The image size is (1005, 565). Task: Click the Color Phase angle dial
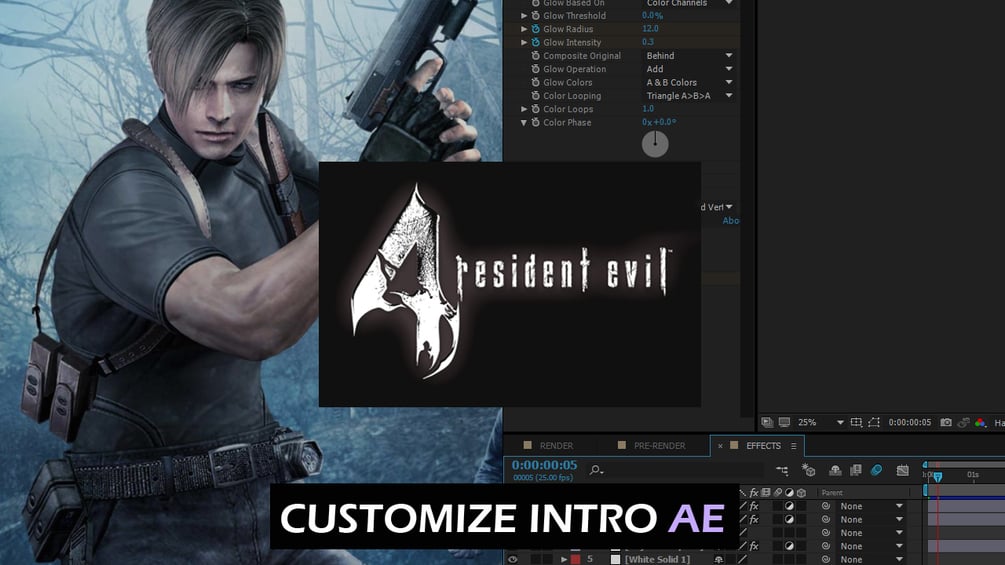[655, 143]
